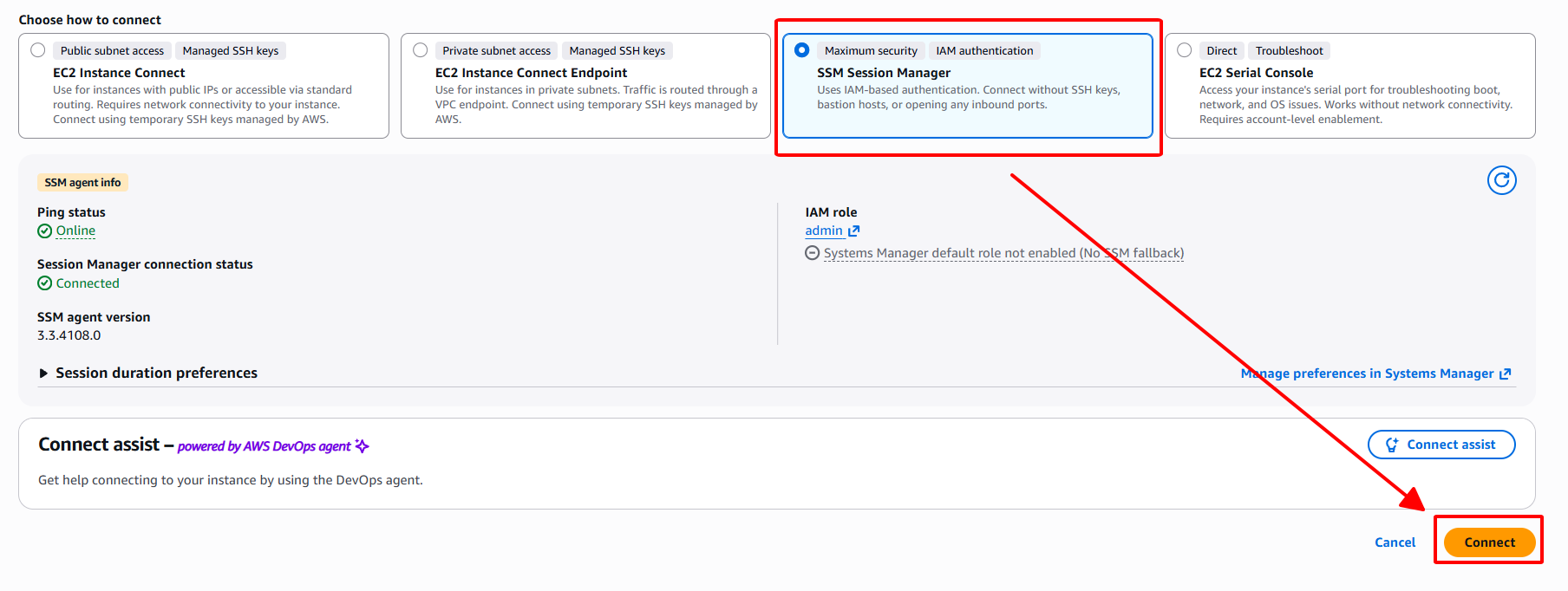Click the SSM Session Manager title

pyautogui.click(x=883, y=73)
